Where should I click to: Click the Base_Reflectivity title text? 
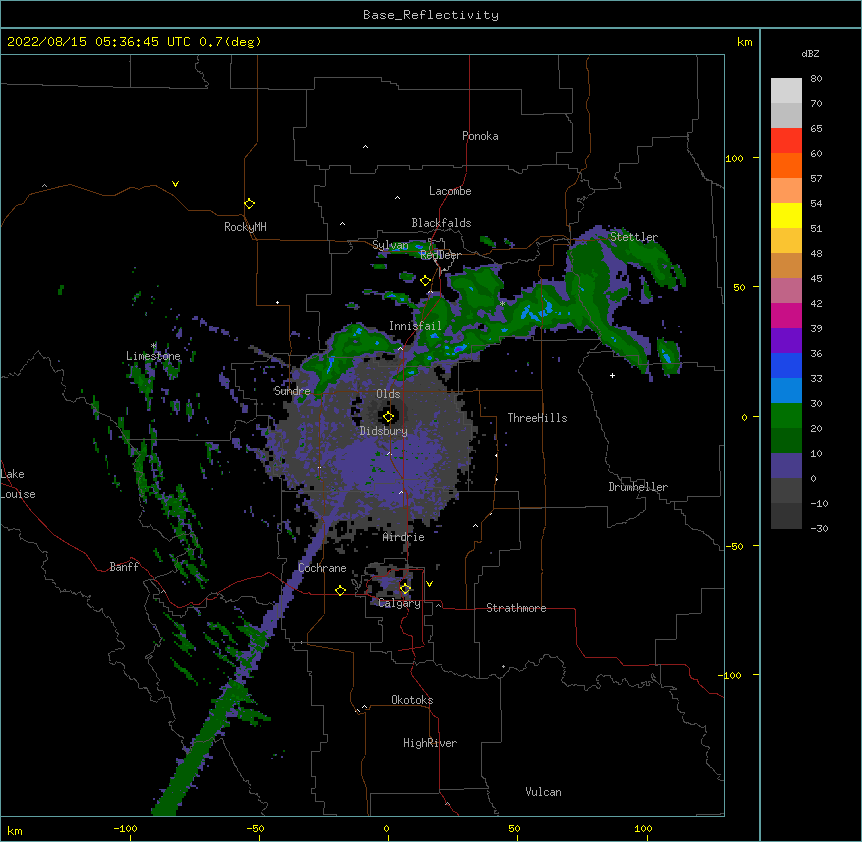[431, 15]
